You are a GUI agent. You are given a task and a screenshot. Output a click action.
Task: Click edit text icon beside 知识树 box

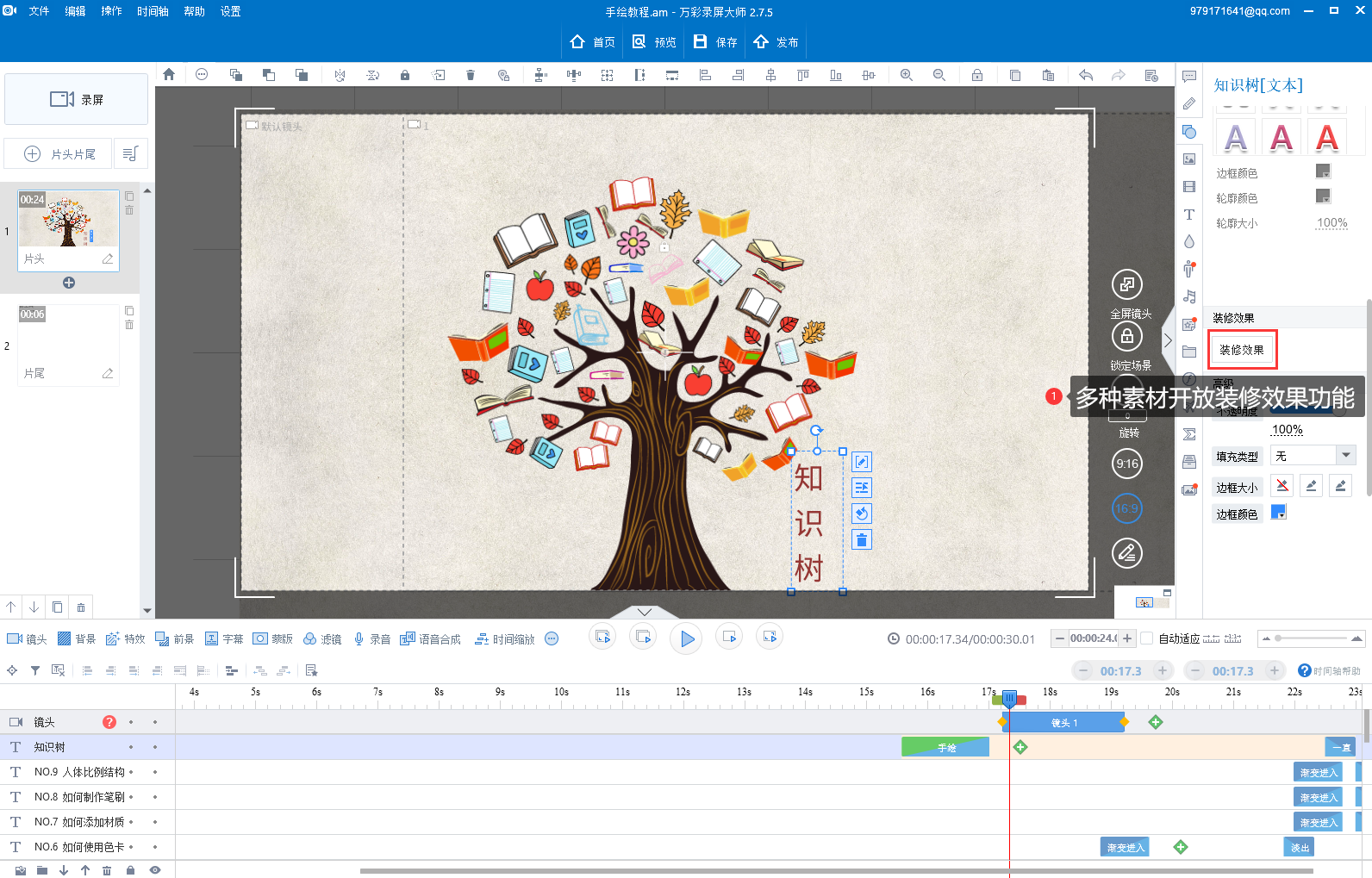[x=862, y=462]
